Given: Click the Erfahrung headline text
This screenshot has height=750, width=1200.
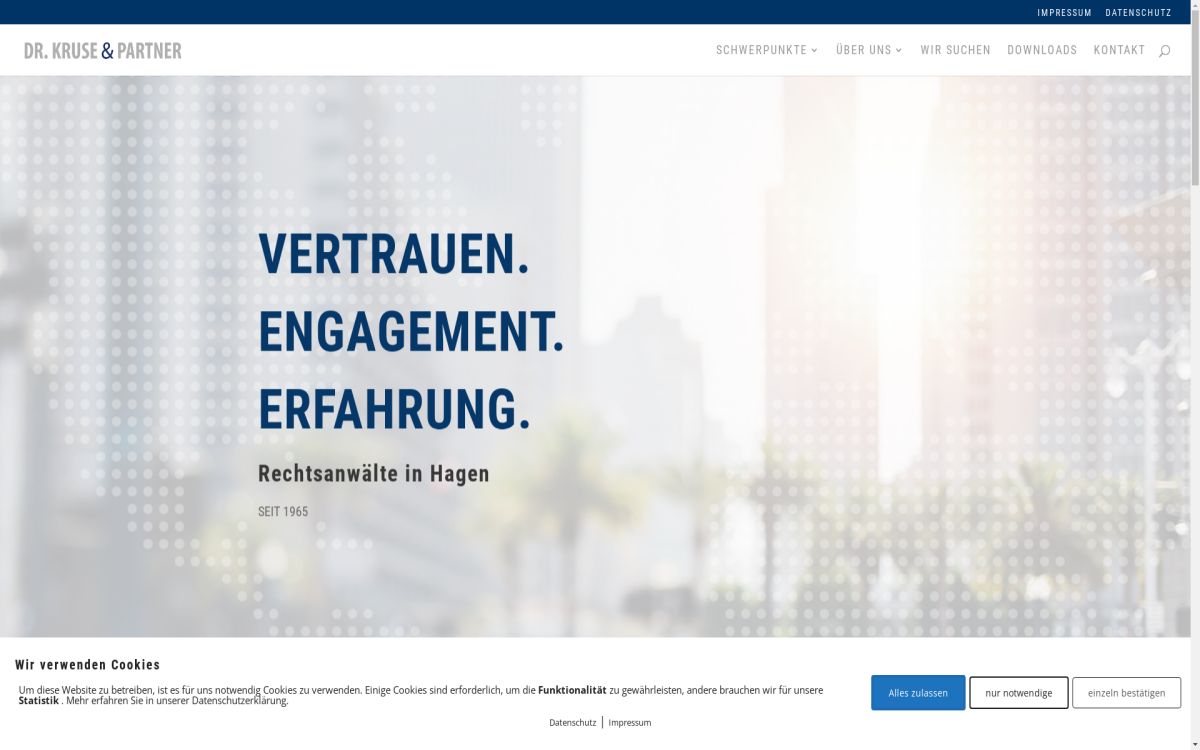Looking at the screenshot, I should (x=393, y=408).
